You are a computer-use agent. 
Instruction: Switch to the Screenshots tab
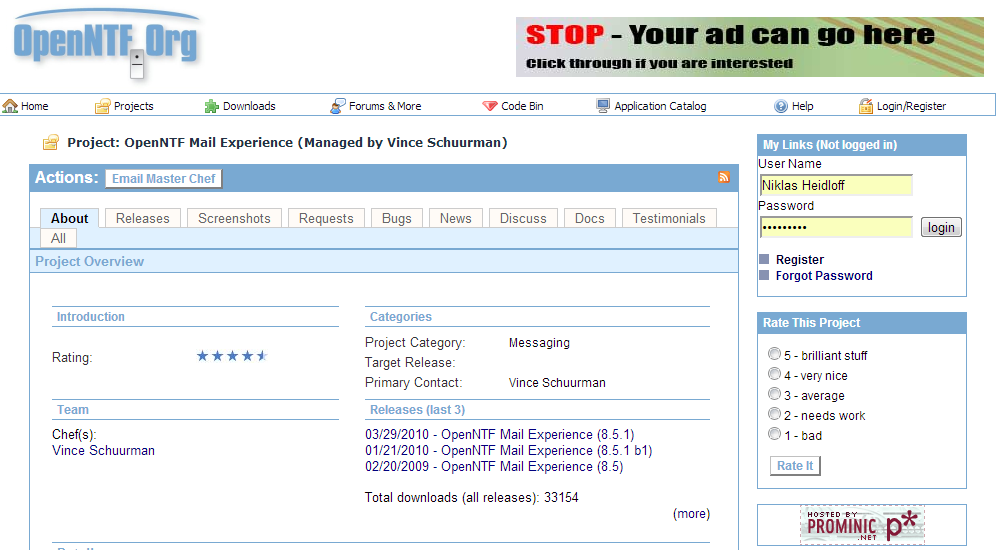coord(234,218)
